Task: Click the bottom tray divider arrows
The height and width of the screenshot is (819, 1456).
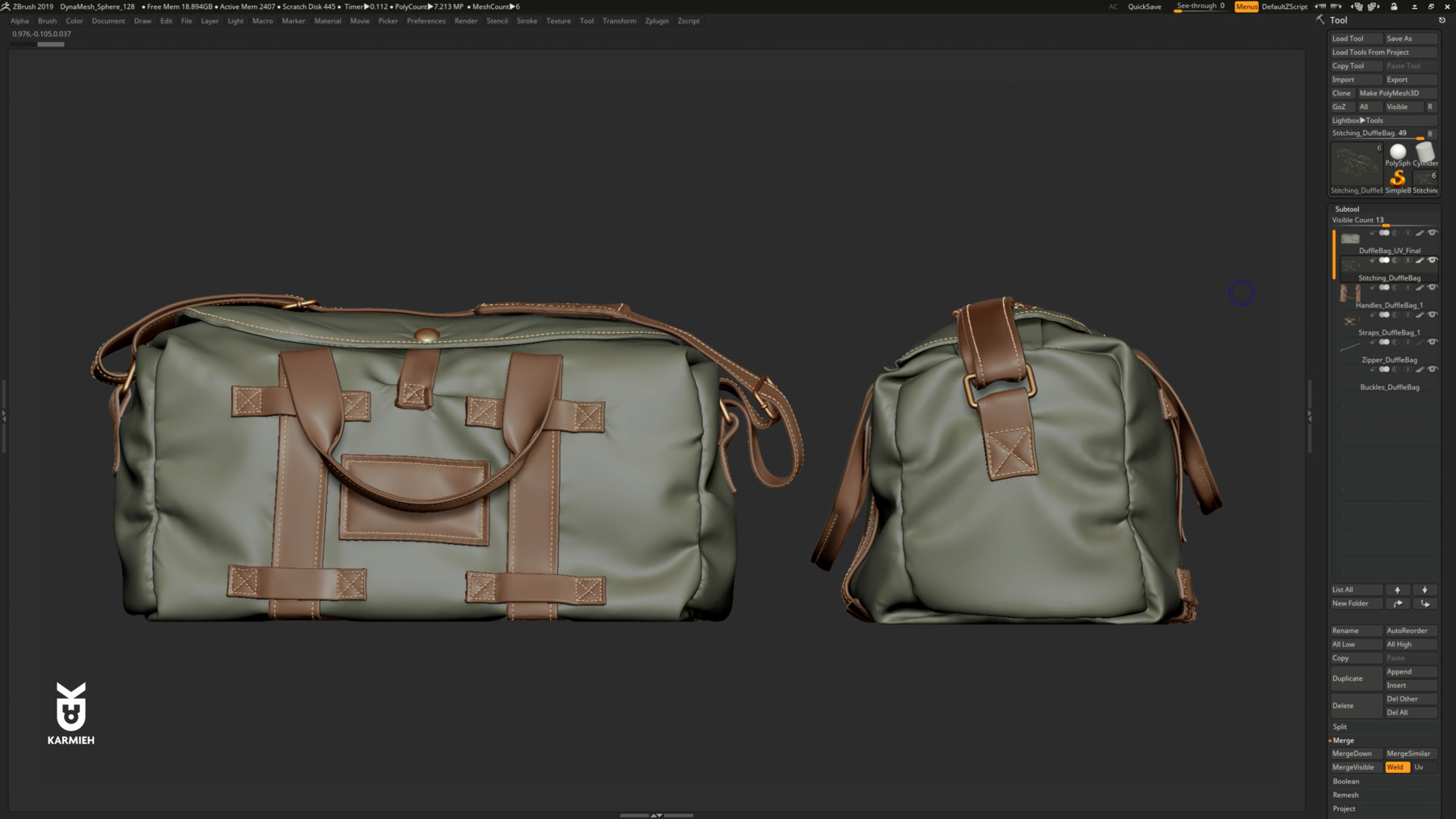Action: click(656, 815)
